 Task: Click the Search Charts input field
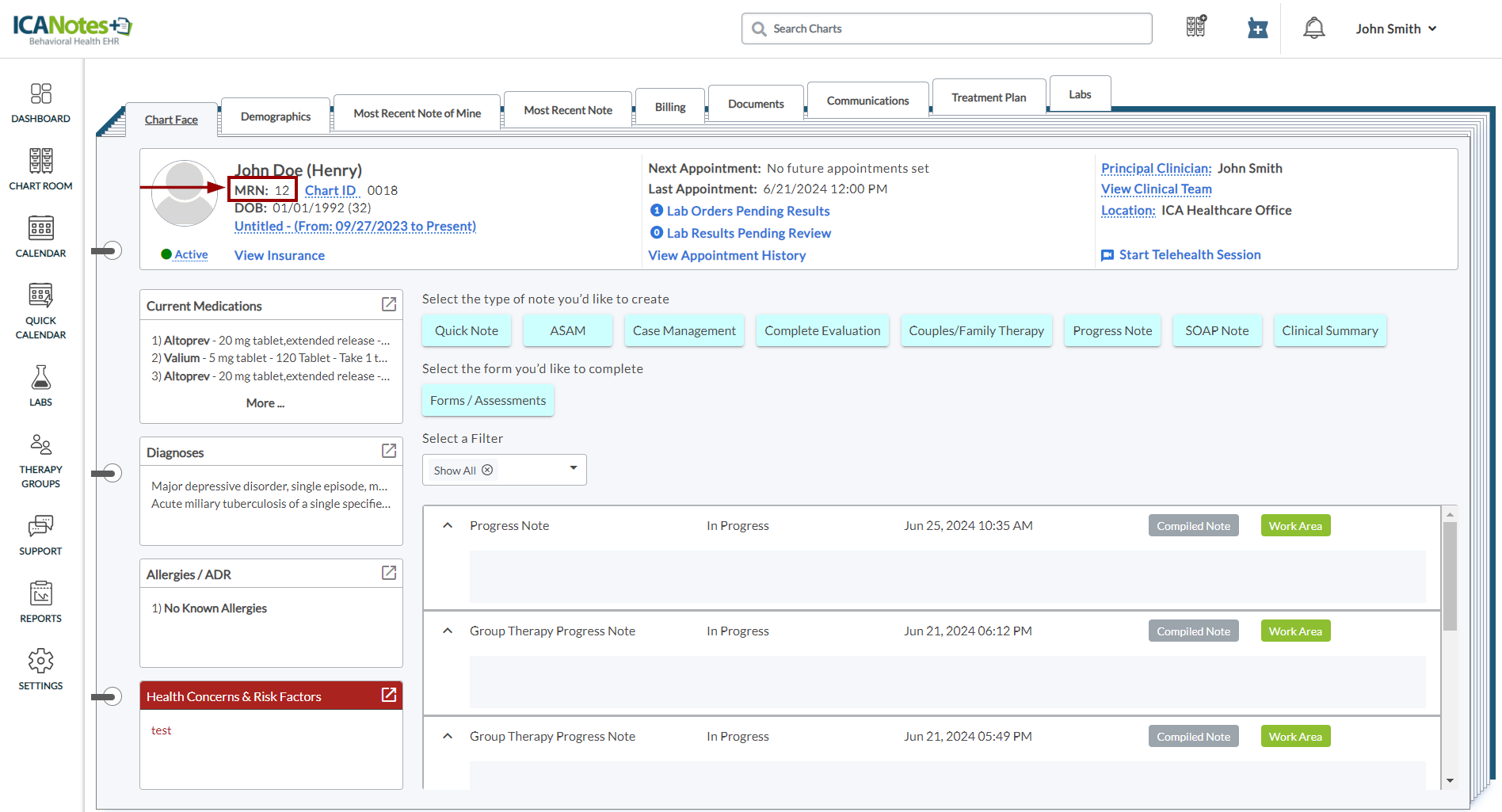(x=947, y=29)
